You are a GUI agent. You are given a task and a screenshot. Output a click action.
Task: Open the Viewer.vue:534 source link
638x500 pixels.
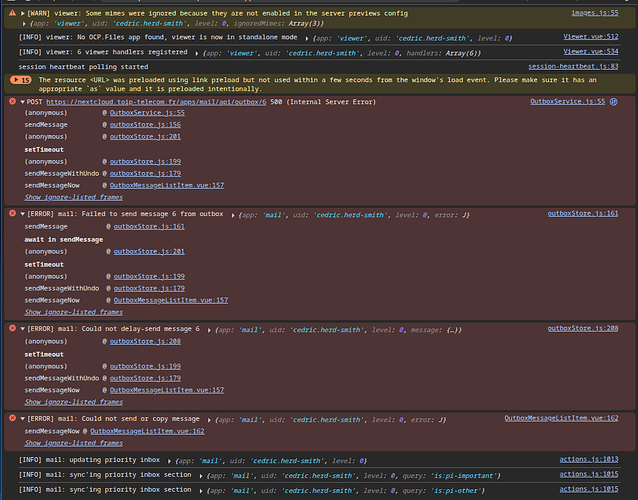pyautogui.click(x=590, y=51)
